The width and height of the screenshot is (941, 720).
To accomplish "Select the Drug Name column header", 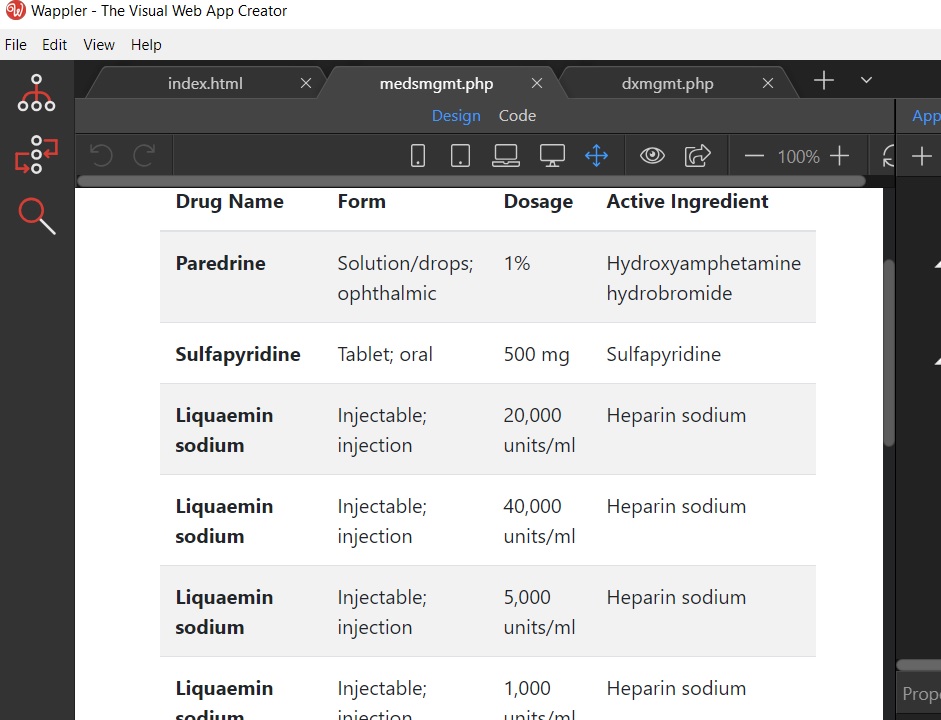I will [x=229, y=202].
